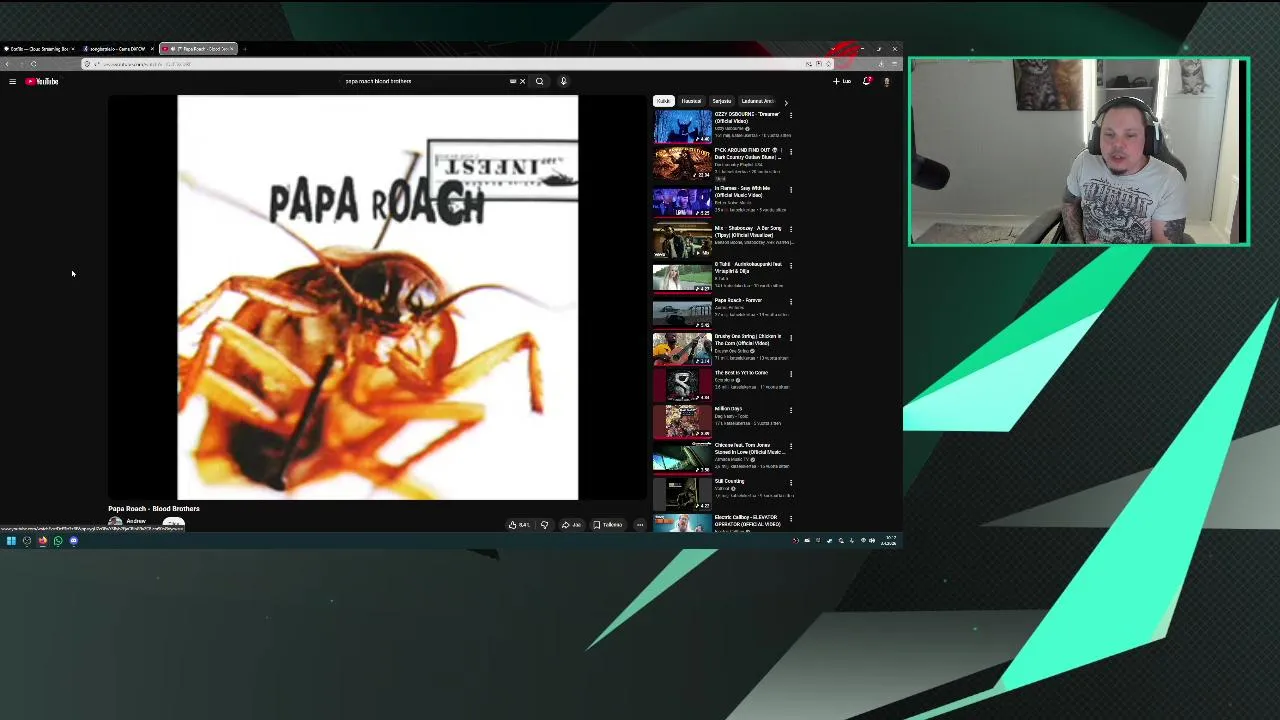
Task: Open the Million Days video thumbnail
Action: click(x=682, y=421)
